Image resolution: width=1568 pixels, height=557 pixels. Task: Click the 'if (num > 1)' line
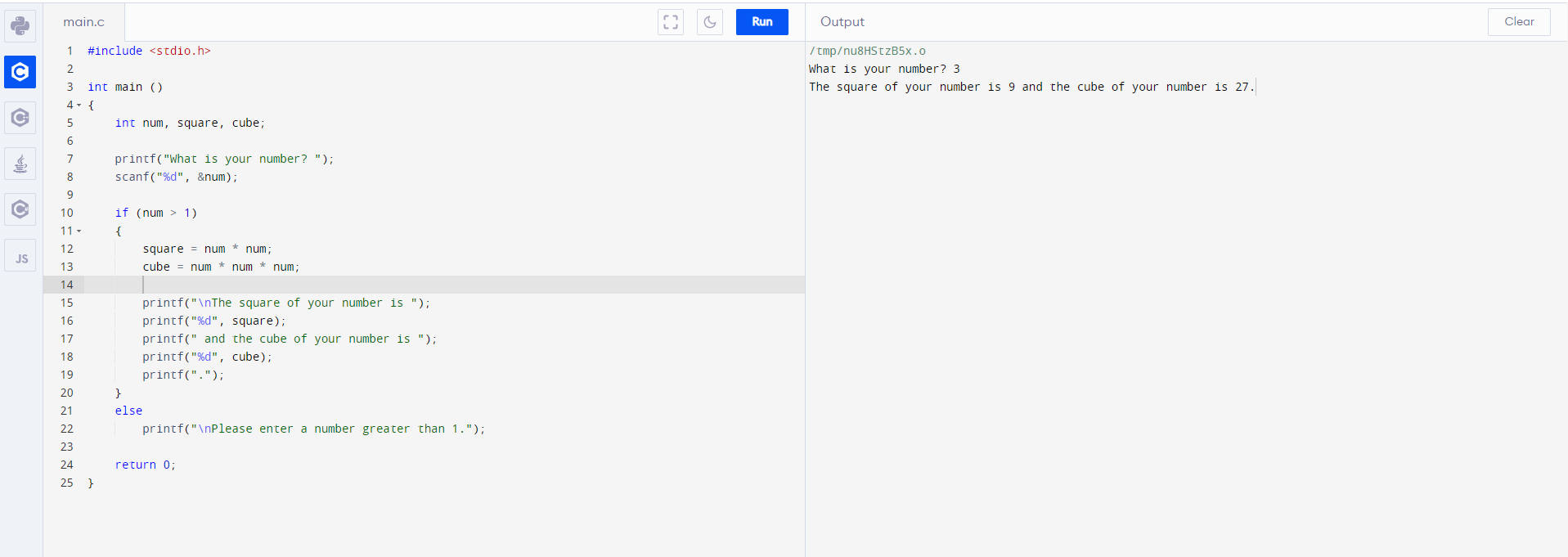click(156, 213)
